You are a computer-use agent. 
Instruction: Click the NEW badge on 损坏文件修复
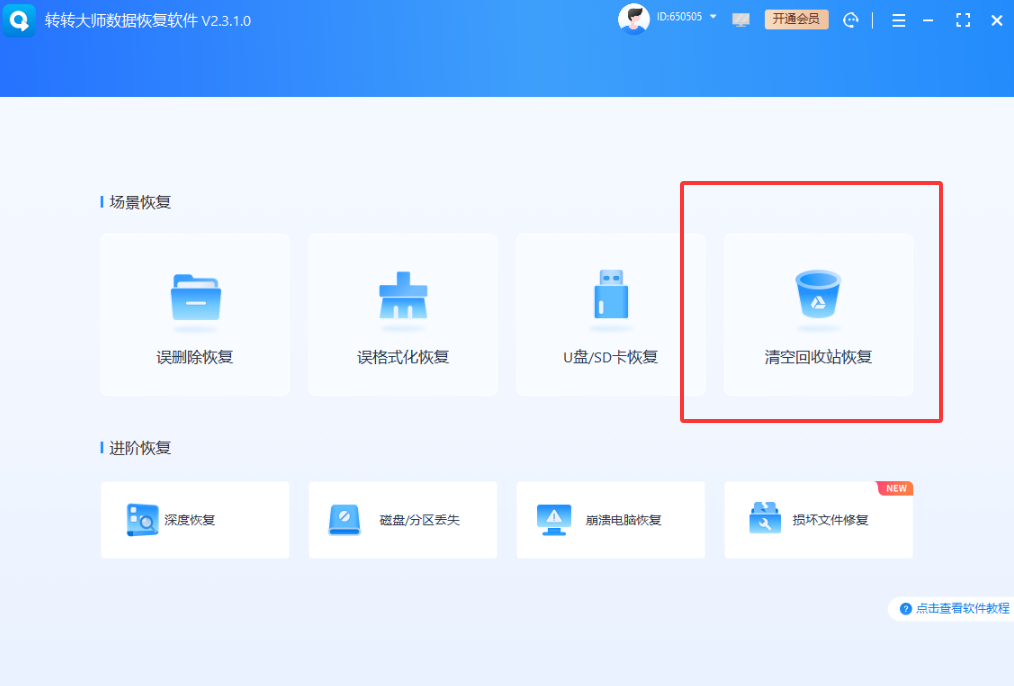click(x=895, y=488)
